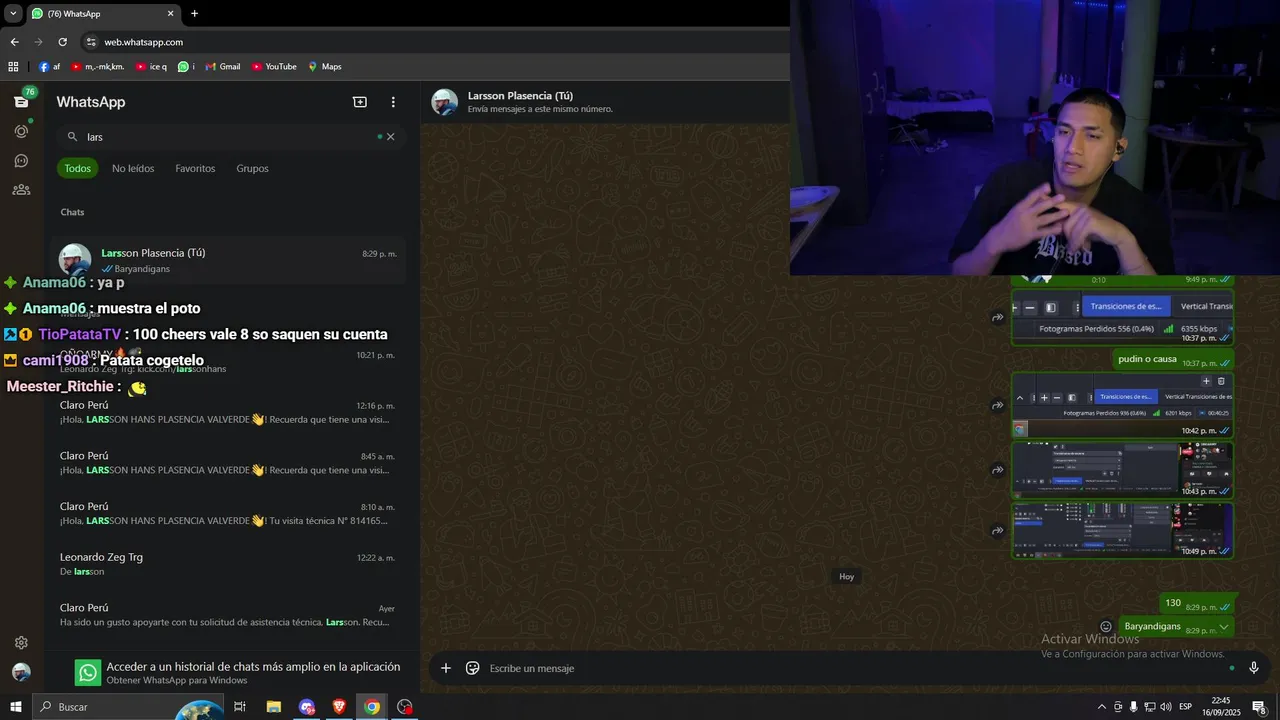The height and width of the screenshot is (720, 1280).
Task: Select the Grupos filter
Action: (x=252, y=168)
